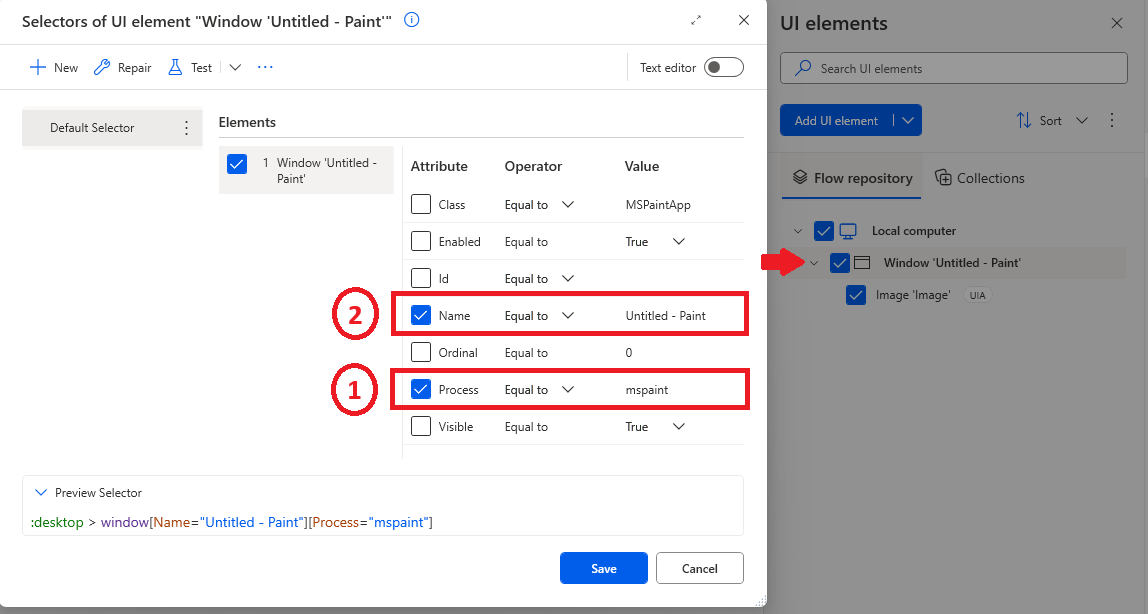Click the info icon next to the dialog title
Screen dimensions: 1148x614
pos(411,20)
